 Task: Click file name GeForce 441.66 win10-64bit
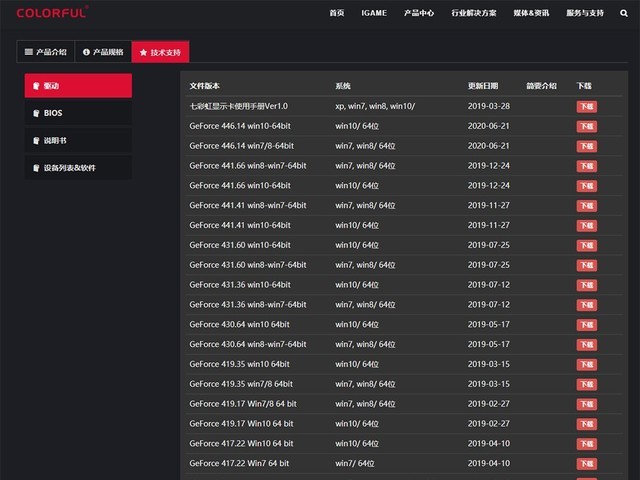pos(240,186)
